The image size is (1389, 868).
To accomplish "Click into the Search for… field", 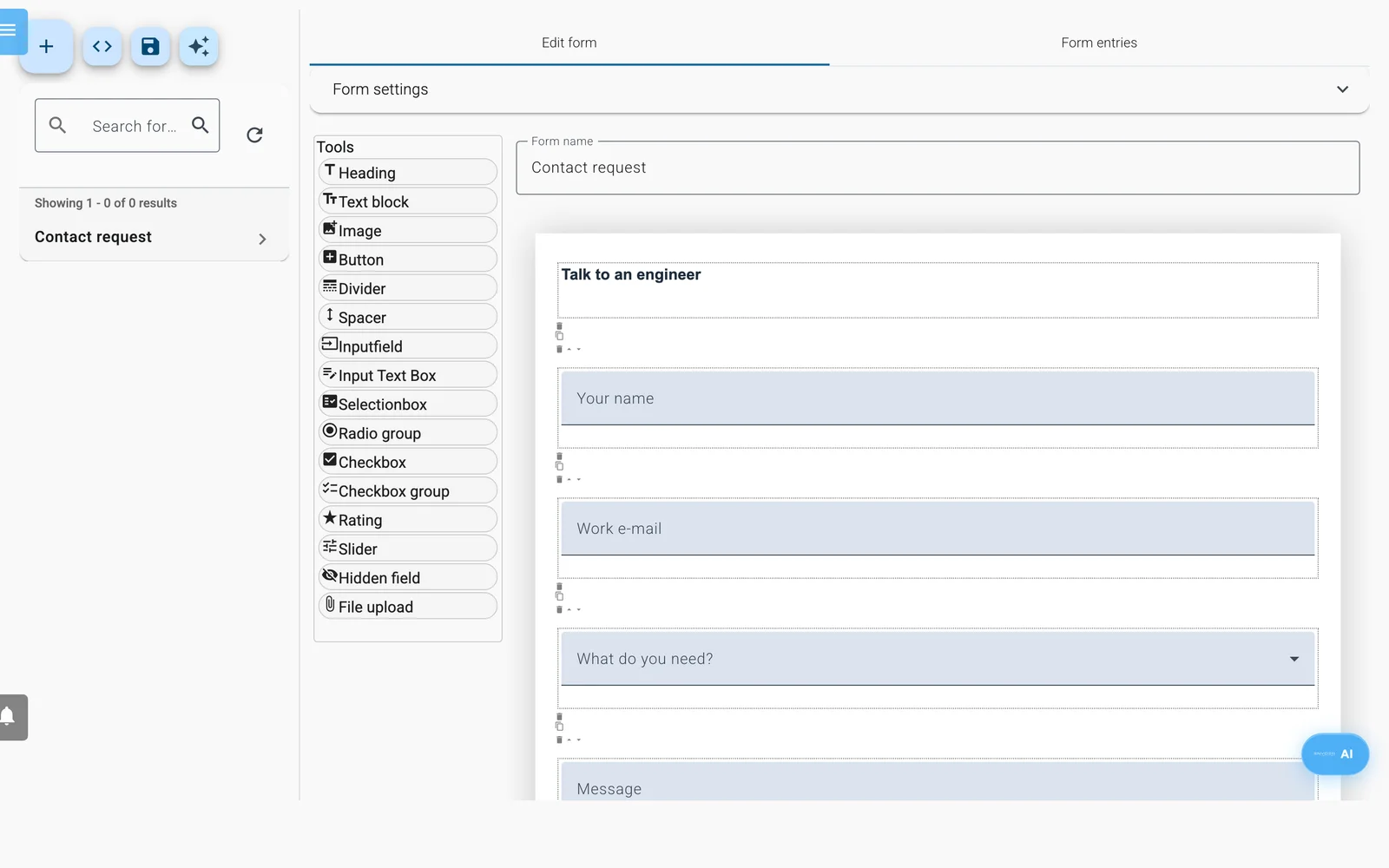I will pos(128,126).
